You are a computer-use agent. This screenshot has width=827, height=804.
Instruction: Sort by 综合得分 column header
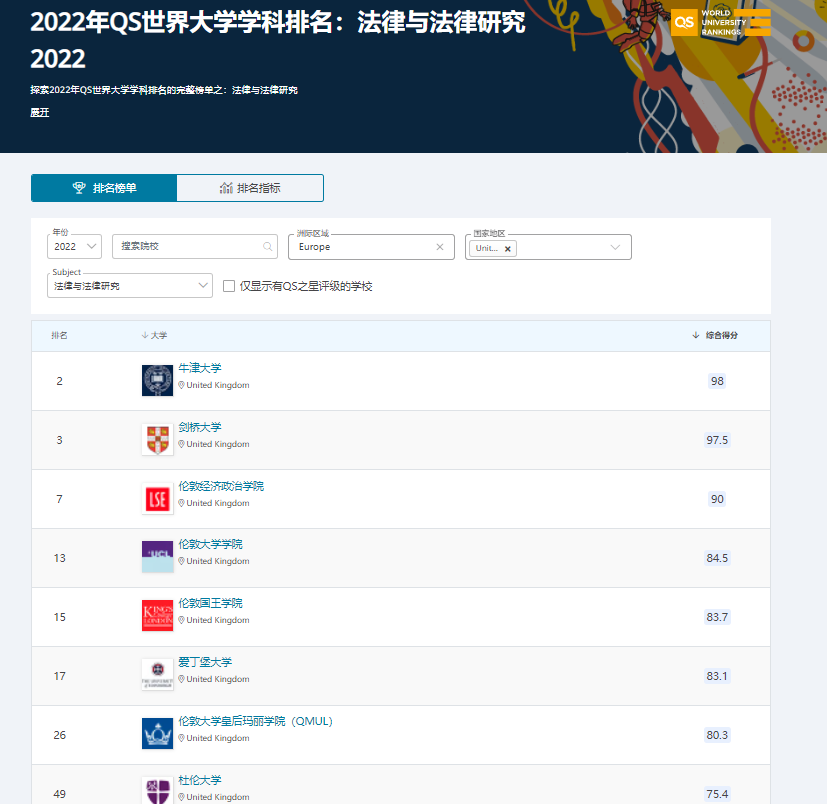pos(720,335)
